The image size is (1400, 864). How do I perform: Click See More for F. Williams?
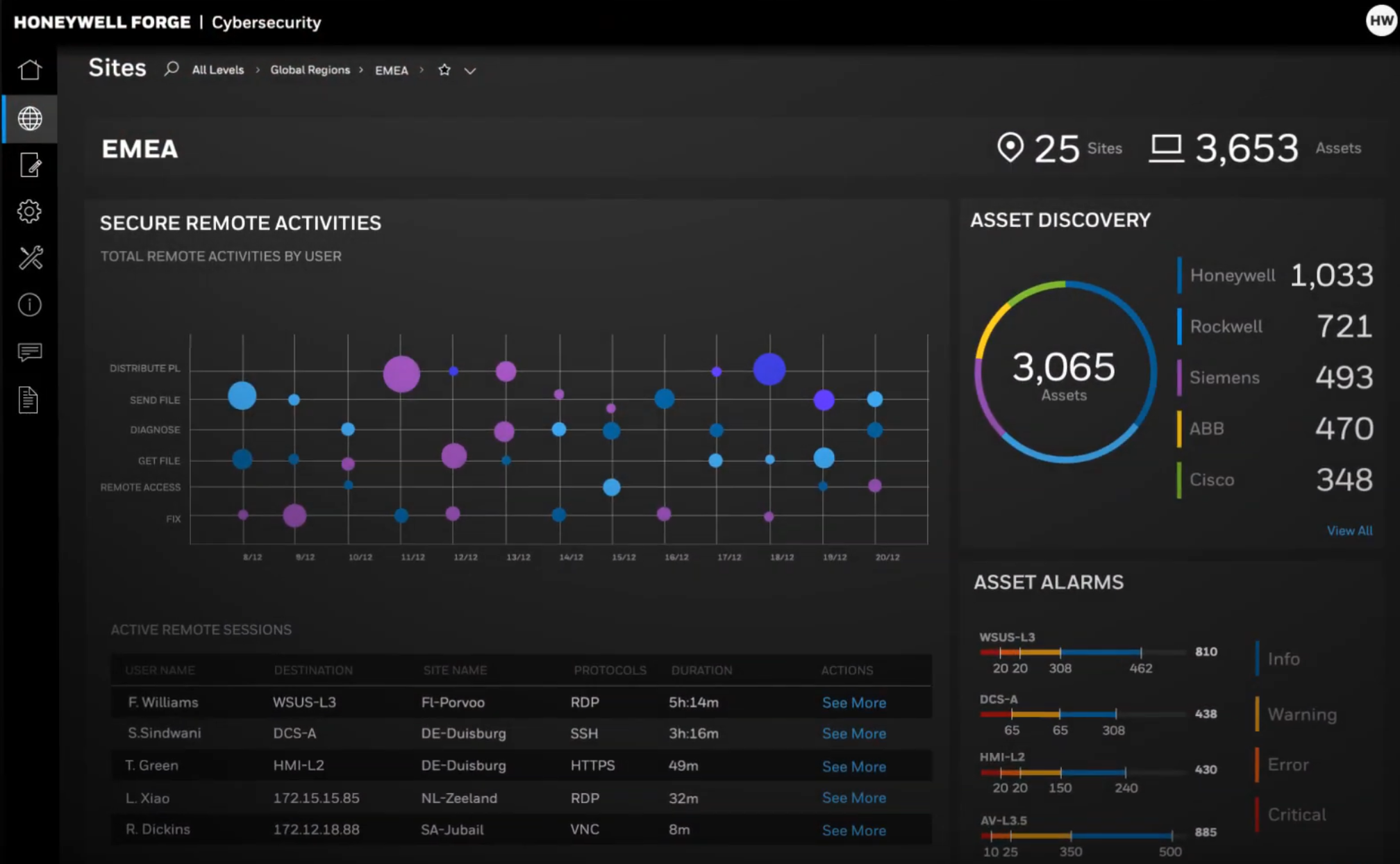point(853,703)
